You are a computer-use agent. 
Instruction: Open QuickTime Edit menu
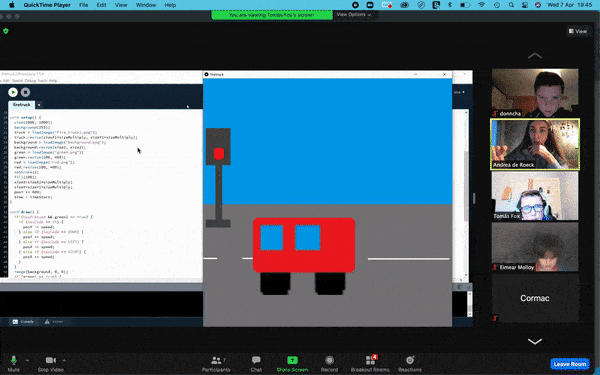click(101, 5)
